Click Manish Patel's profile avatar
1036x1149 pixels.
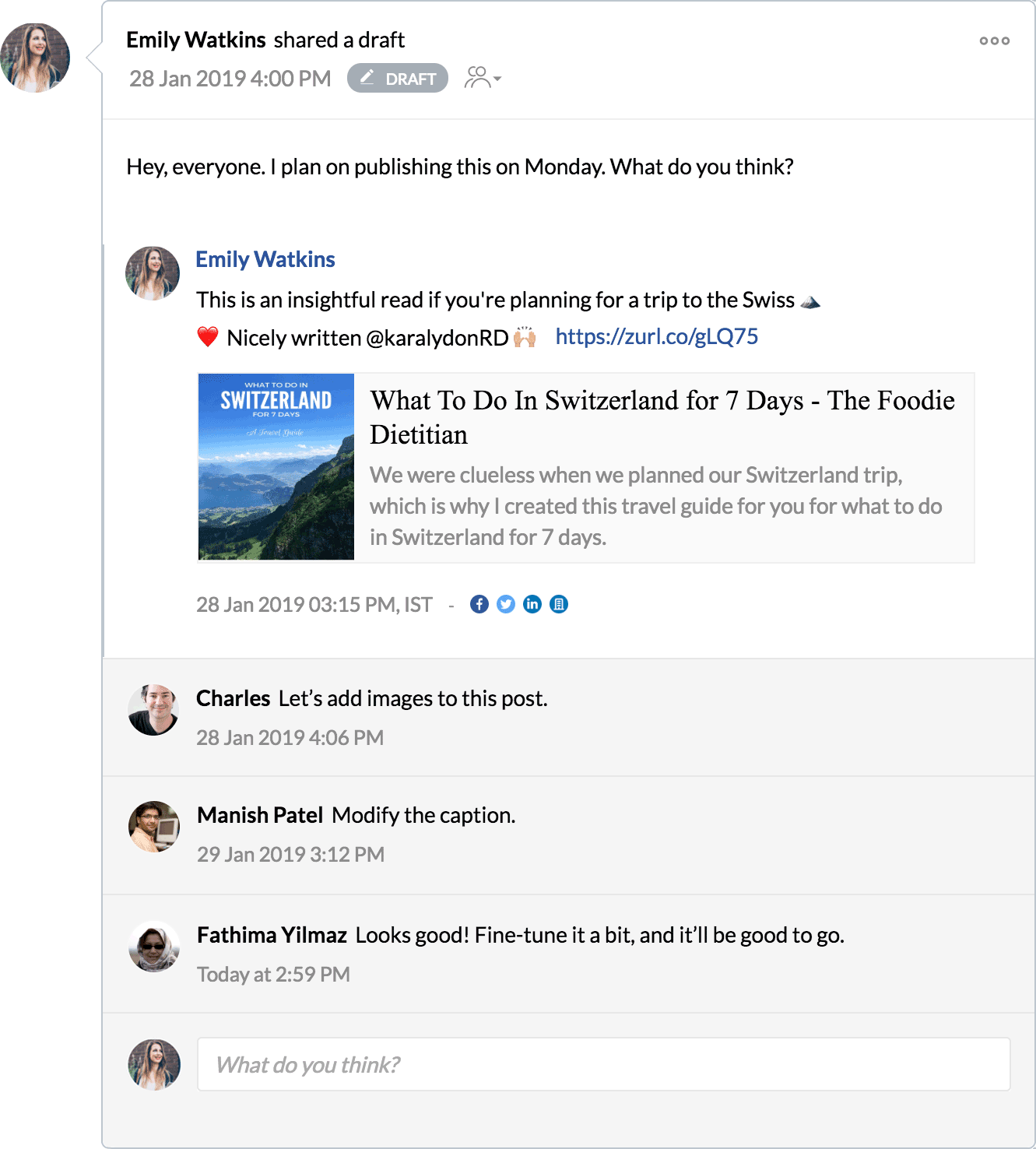pyautogui.click(x=153, y=827)
